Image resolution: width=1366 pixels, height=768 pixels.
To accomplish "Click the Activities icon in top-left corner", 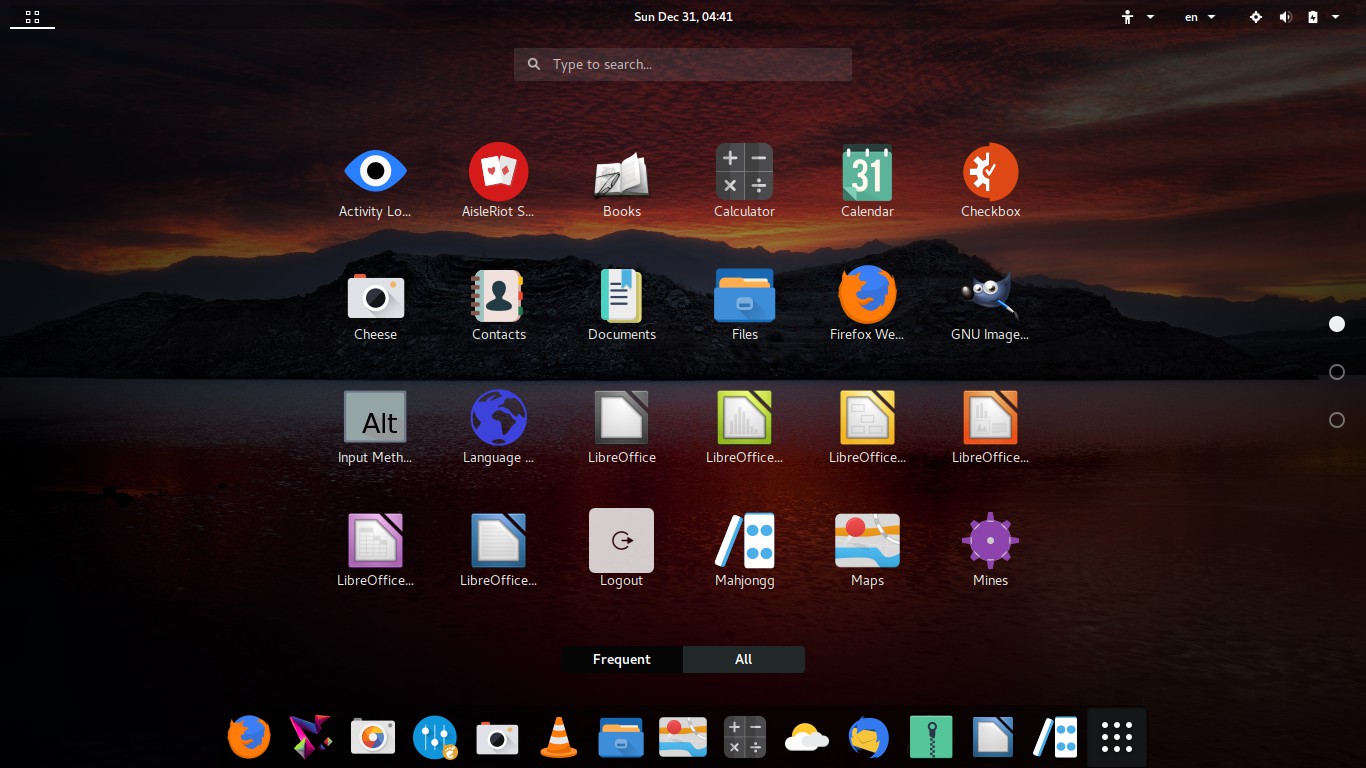I will (x=32, y=16).
